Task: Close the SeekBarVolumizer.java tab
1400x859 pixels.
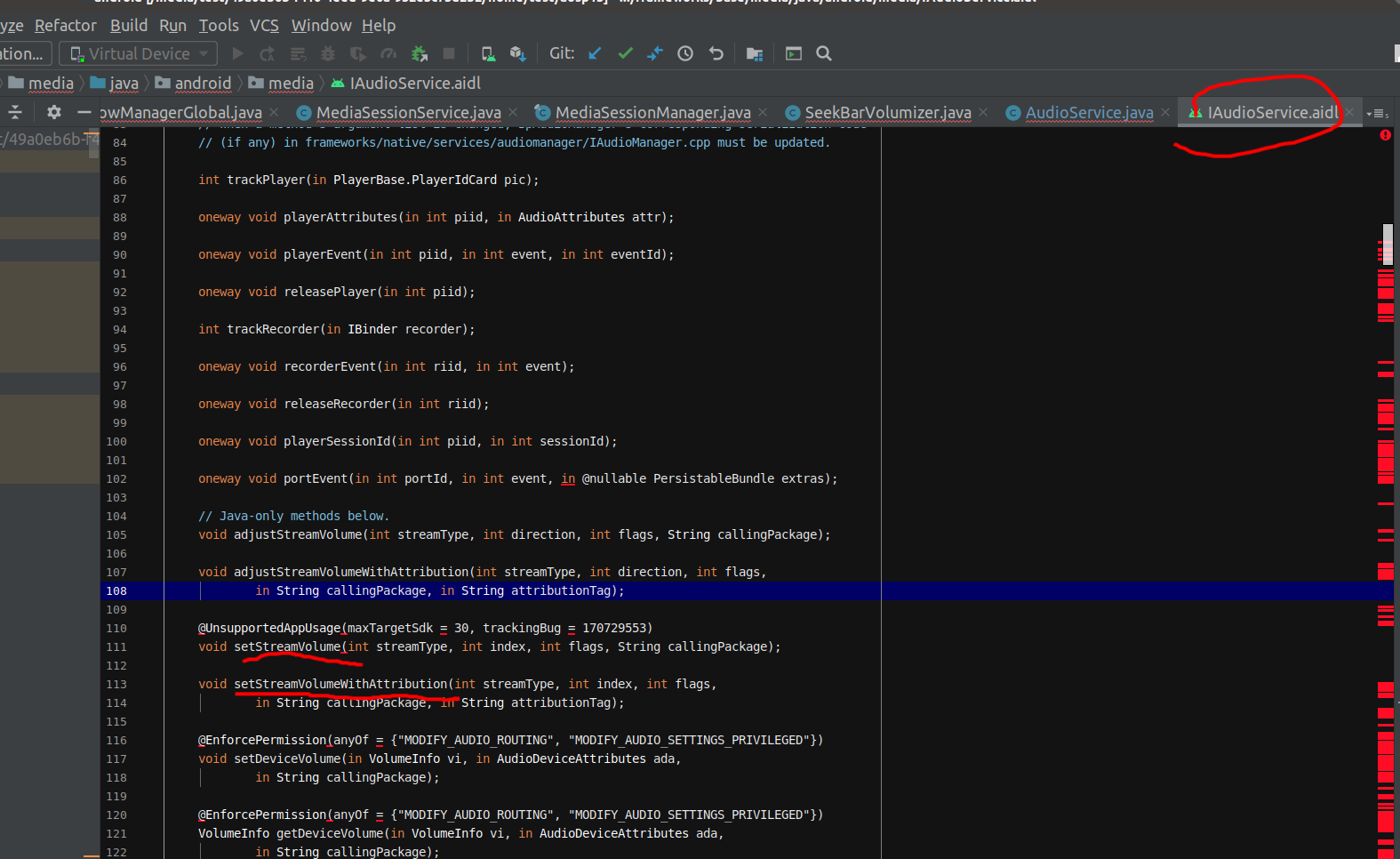Action: (x=983, y=112)
